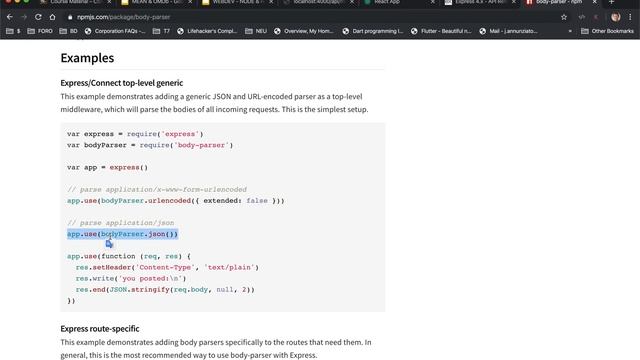This screenshot has width=640, height=360.
Task: Open the Overview, My Hom... bookmark
Action: (303, 31)
